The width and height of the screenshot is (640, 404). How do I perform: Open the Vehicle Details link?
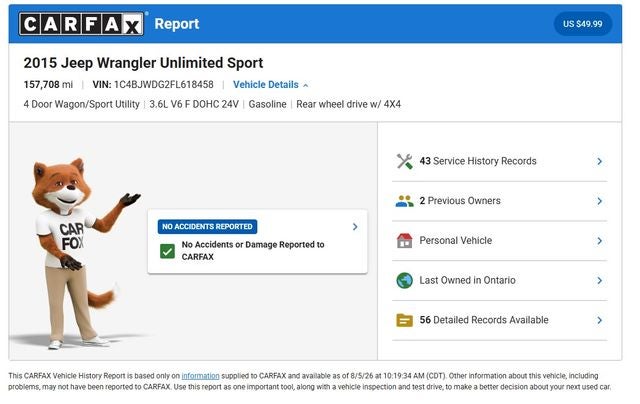click(266, 84)
